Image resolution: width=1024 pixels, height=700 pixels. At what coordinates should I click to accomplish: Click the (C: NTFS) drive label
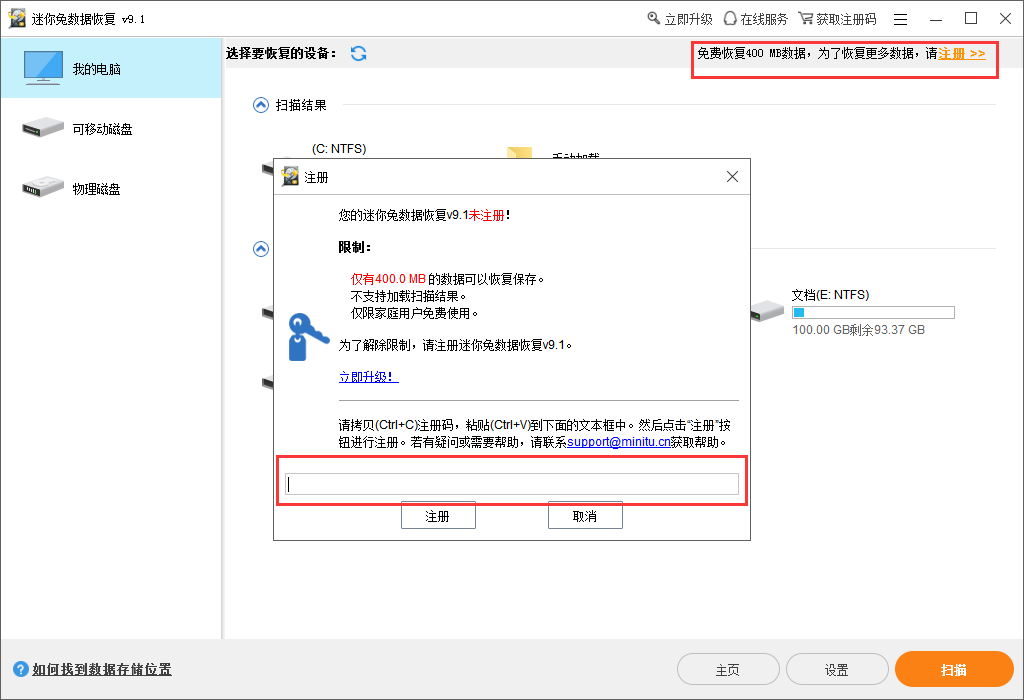[x=339, y=149]
